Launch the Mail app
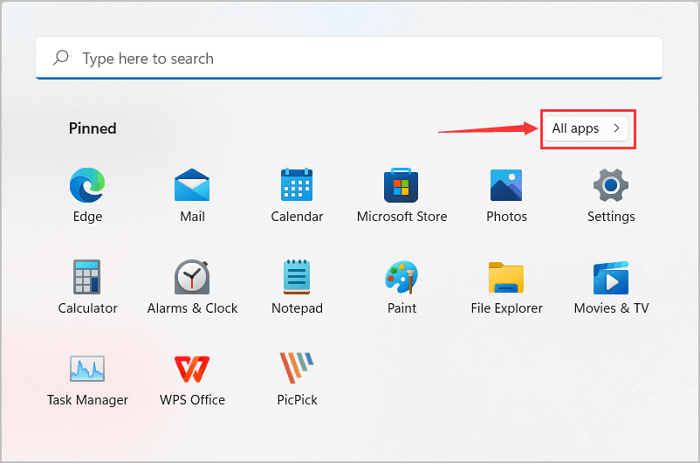 (192, 186)
